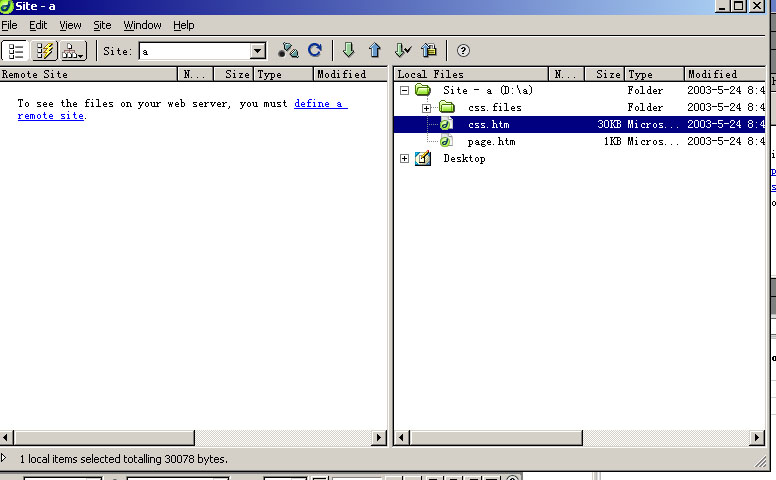Open the Testing Server view
The width and height of the screenshot is (776, 480).
pyautogui.click(x=45, y=51)
